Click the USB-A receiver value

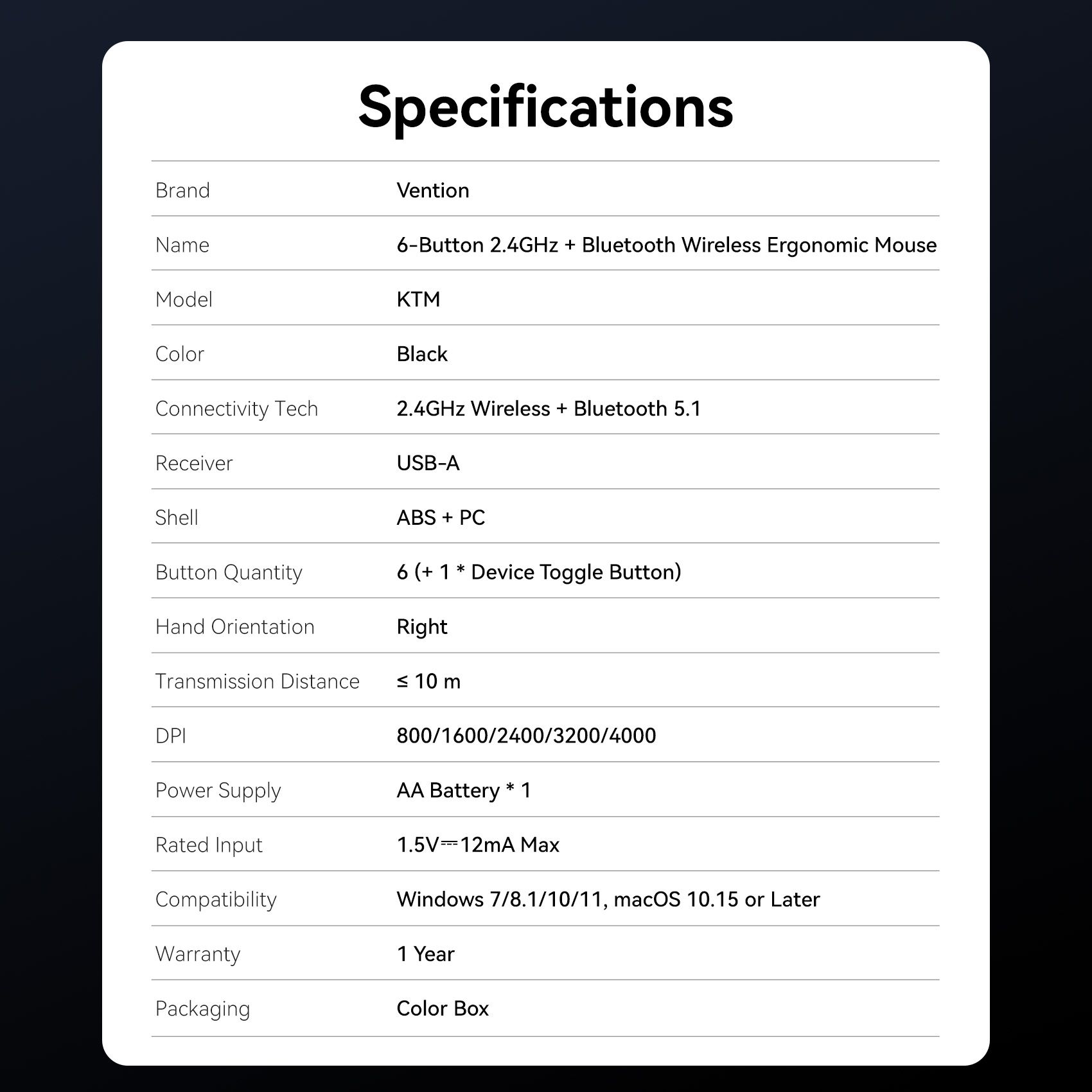click(428, 463)
